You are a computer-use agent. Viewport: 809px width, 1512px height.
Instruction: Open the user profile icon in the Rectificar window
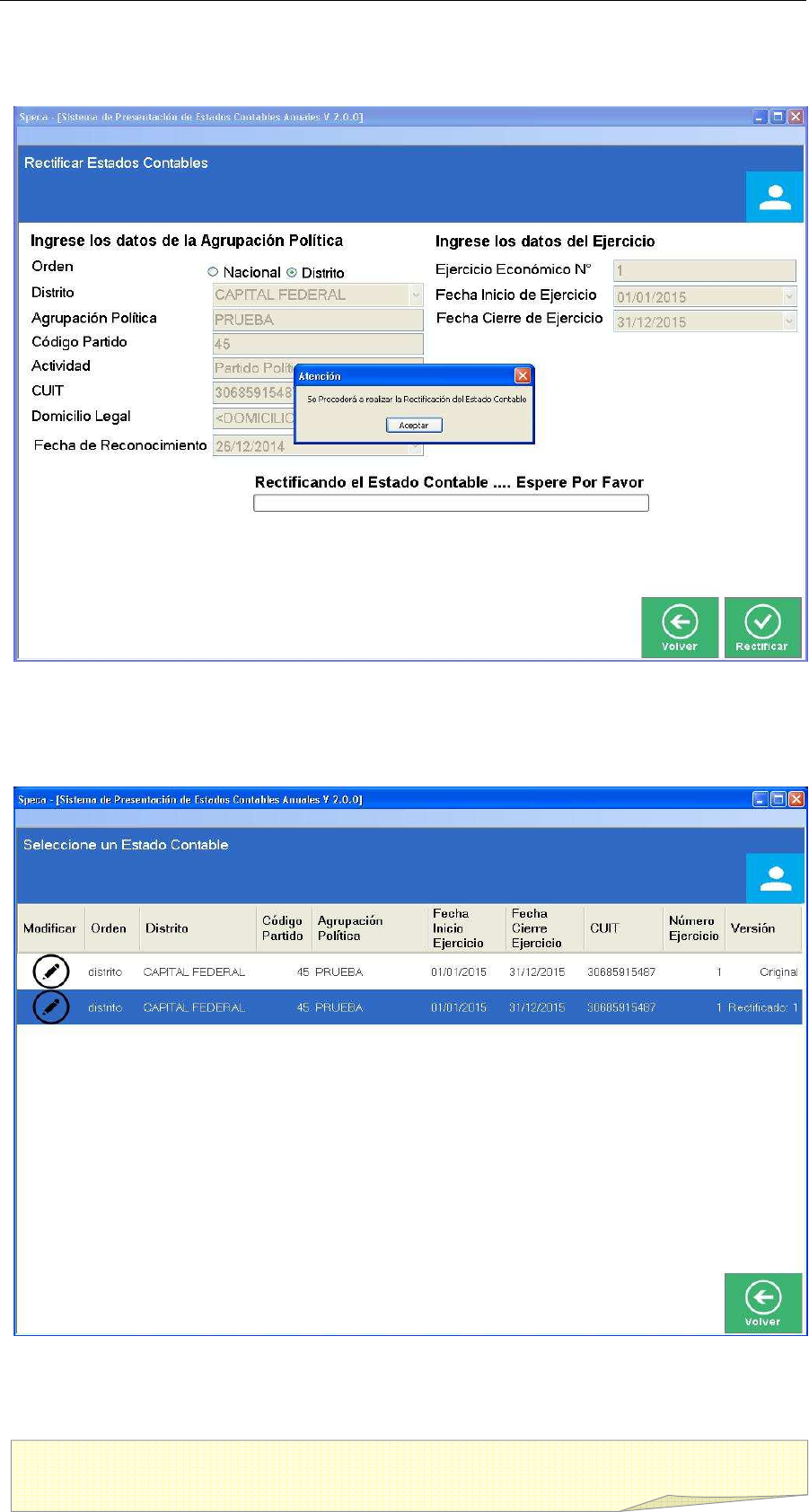tap(775, 198)
